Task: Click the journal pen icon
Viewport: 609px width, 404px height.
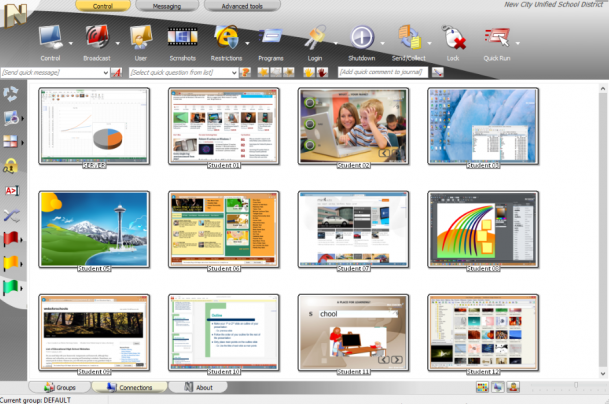Action: [438, 72]
